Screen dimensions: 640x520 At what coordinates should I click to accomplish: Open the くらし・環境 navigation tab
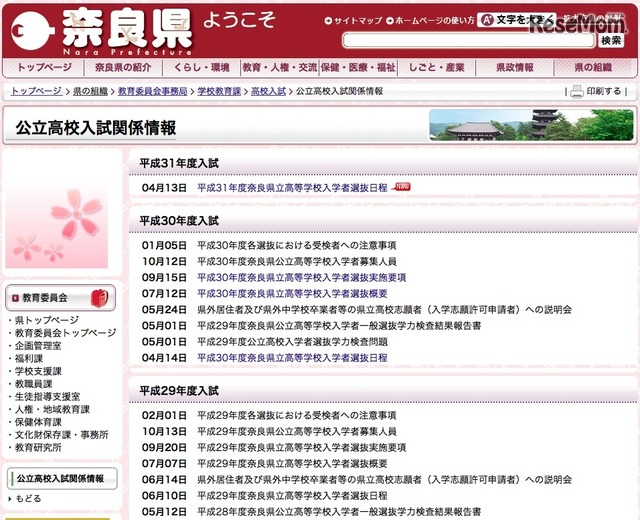(x=199, y=68)
